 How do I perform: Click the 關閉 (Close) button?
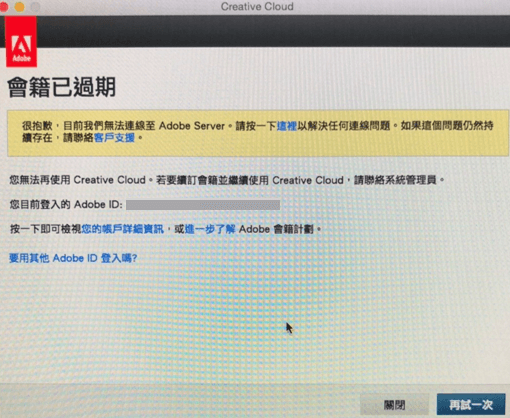(395, 405)
